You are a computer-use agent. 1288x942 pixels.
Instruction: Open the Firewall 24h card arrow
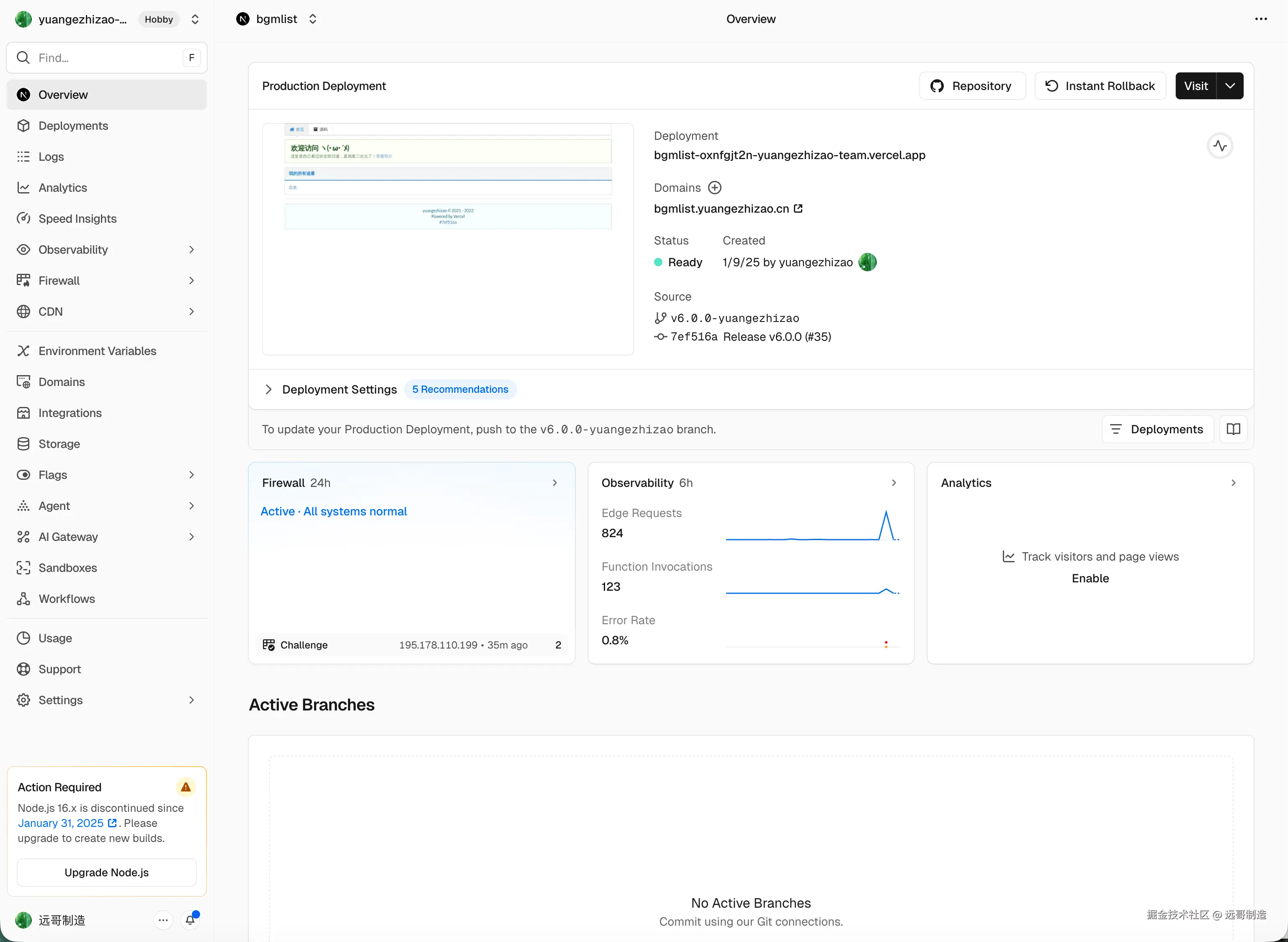tap(554, 483)
